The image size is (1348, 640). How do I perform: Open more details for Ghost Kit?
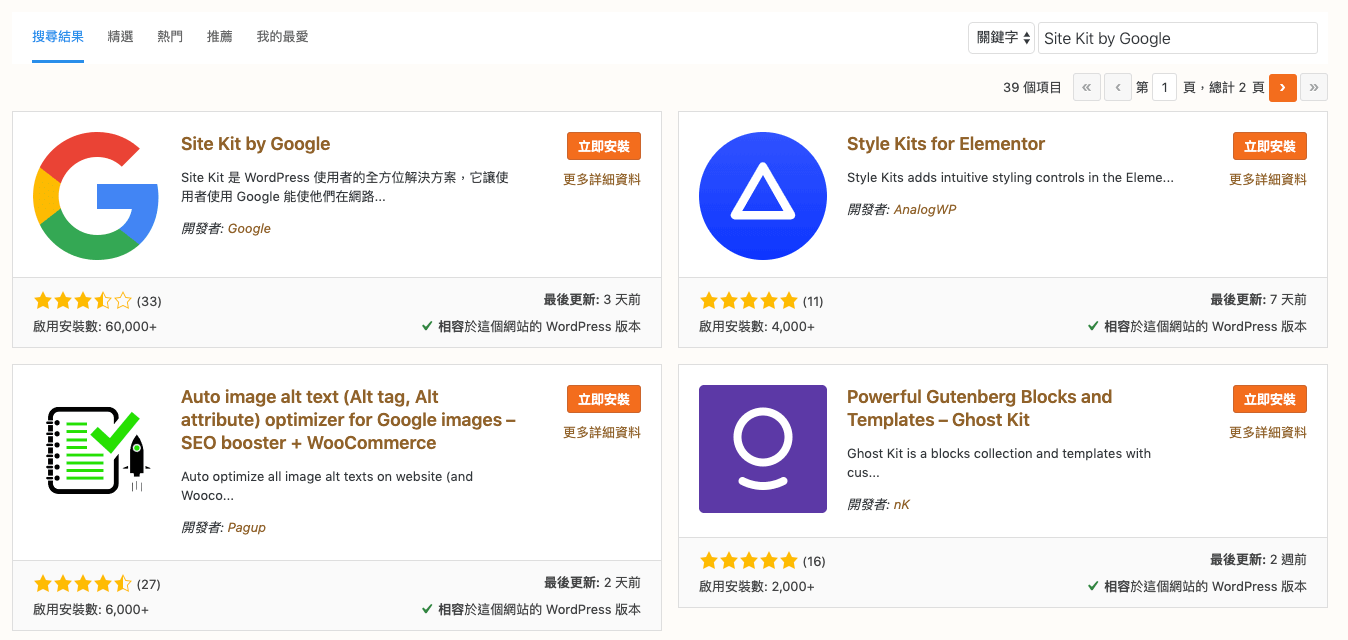click(1268, 433)
